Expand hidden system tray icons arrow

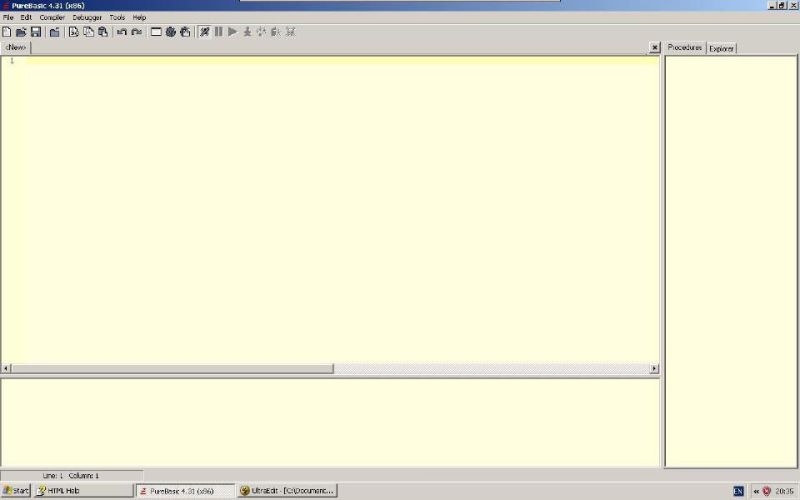pyautogui.click(x=756, y=491)
